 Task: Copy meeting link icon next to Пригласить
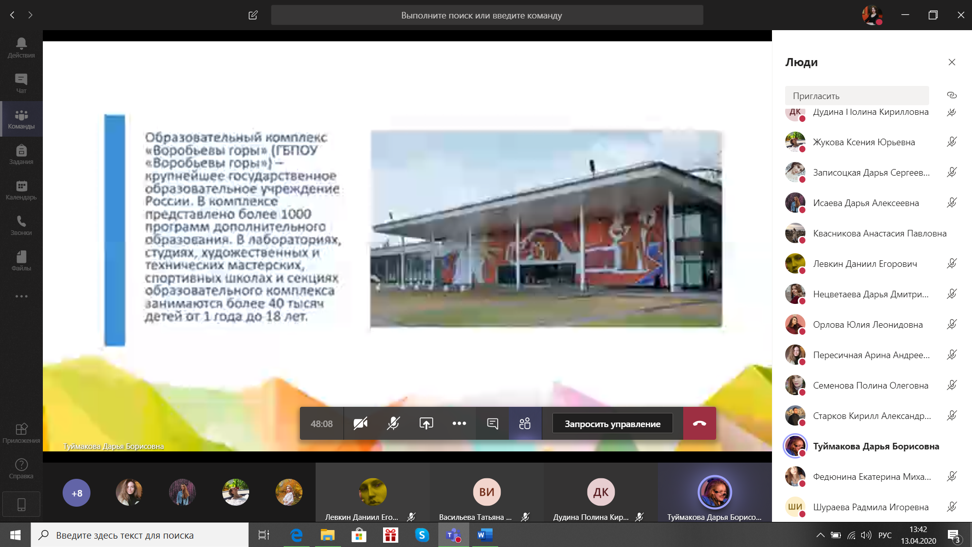tap(951, 96)
